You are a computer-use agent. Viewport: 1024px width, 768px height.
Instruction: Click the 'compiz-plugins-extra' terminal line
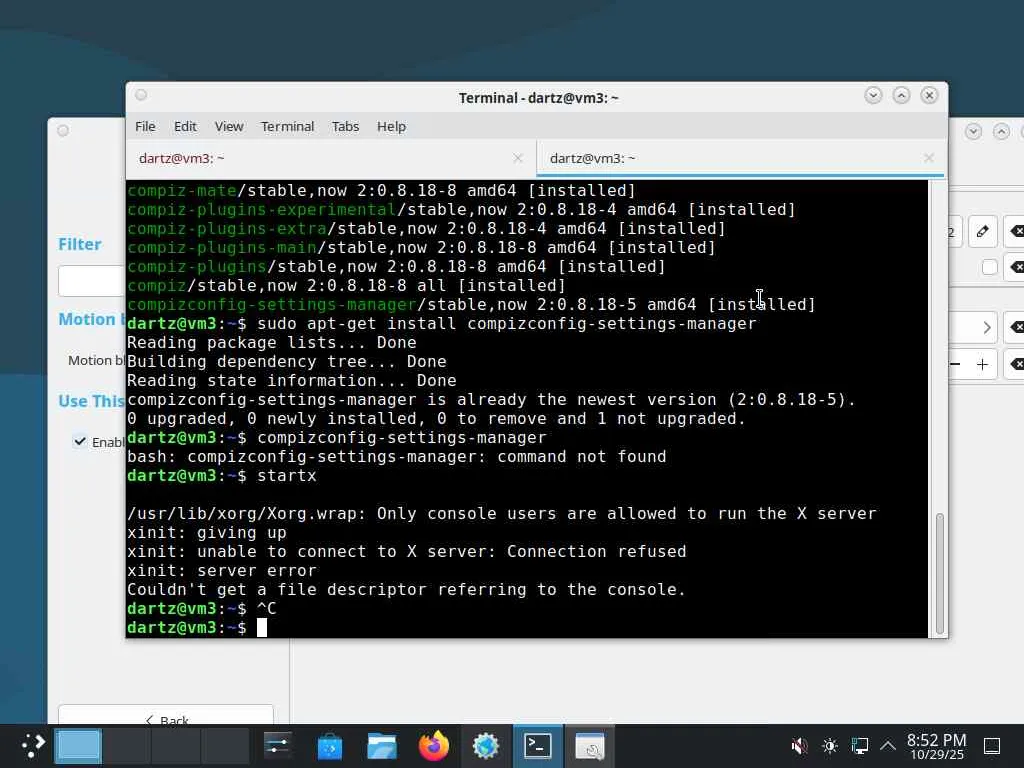click(x=426, y=229)
